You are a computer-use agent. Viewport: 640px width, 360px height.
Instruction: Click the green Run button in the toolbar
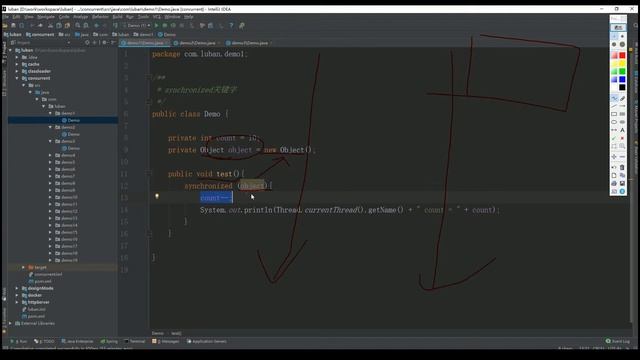156,25
